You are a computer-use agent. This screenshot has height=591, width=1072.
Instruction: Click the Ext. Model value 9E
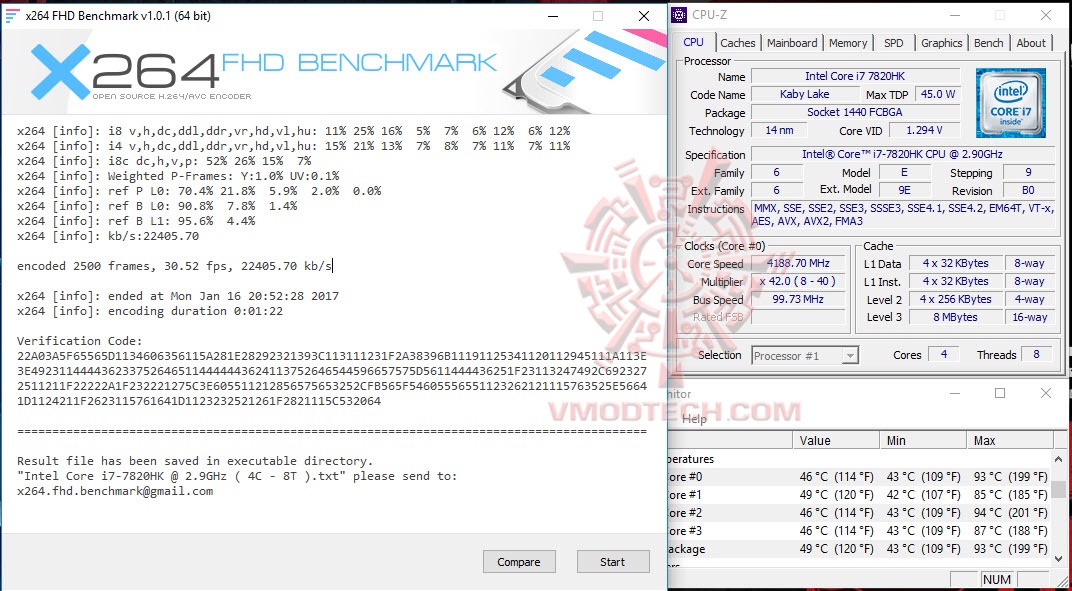(x=904, y=190)
